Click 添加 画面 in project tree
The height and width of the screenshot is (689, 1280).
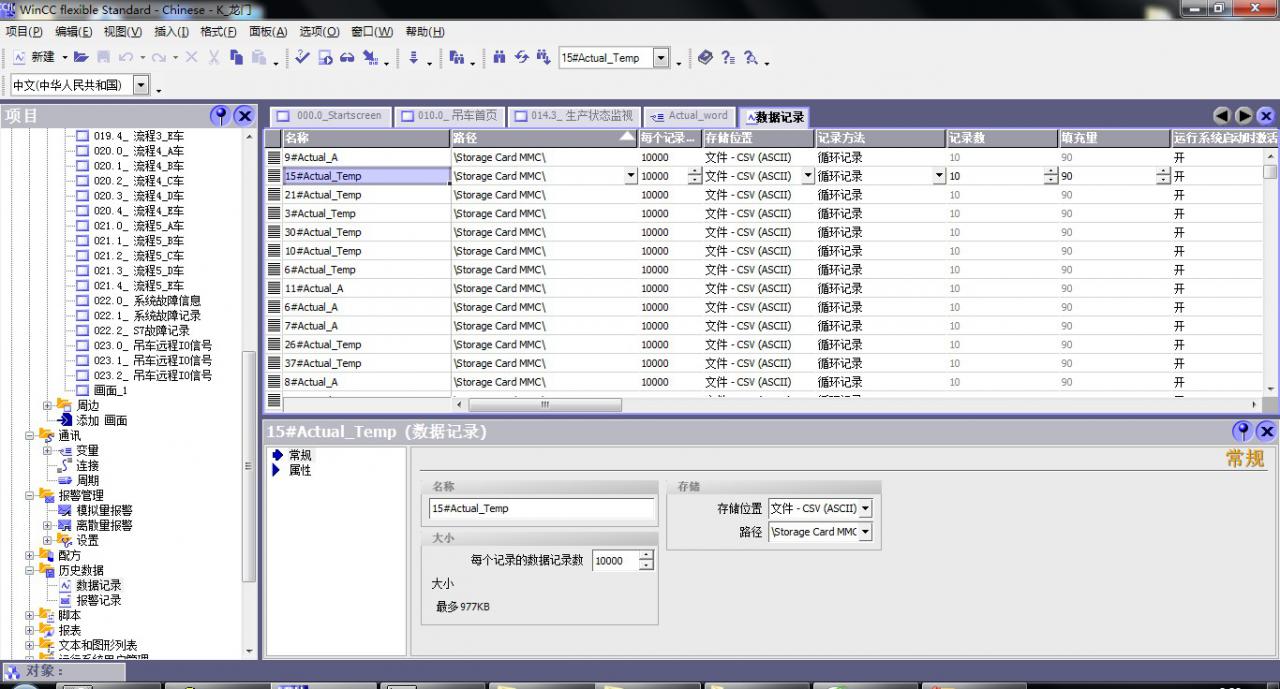pos(102,420)
